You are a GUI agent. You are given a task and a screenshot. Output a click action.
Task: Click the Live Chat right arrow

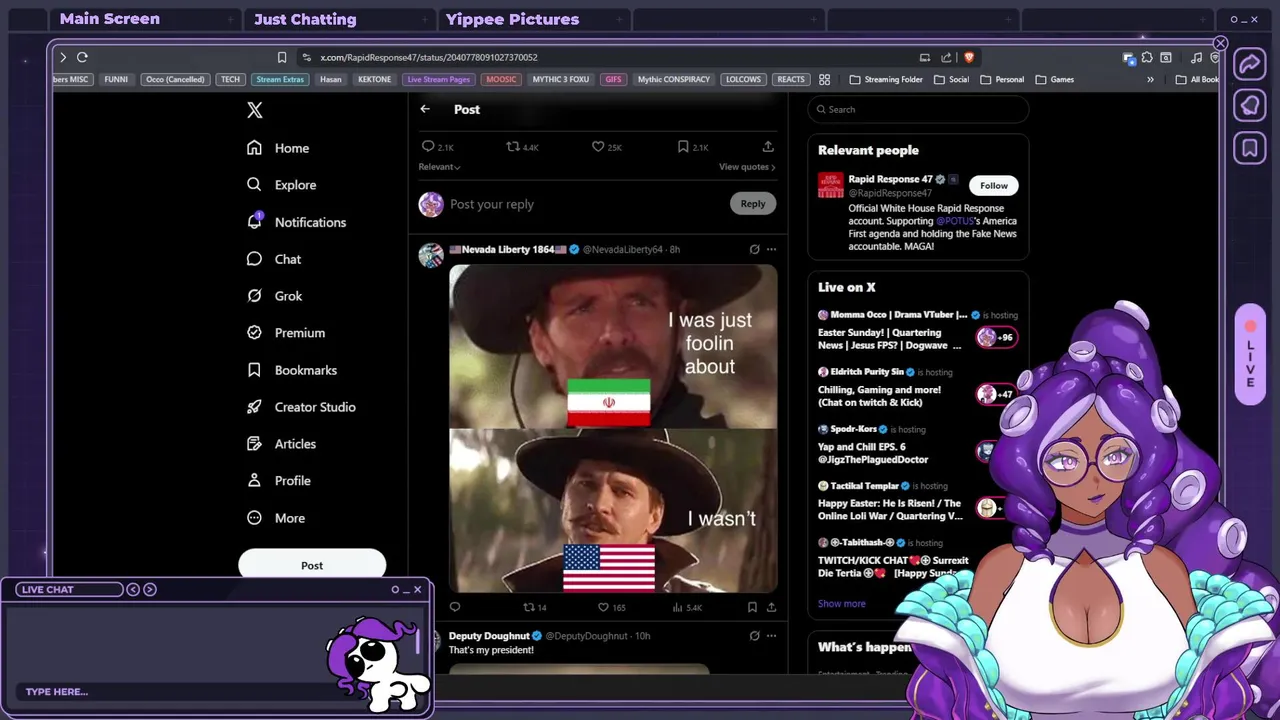pos(150,589)
